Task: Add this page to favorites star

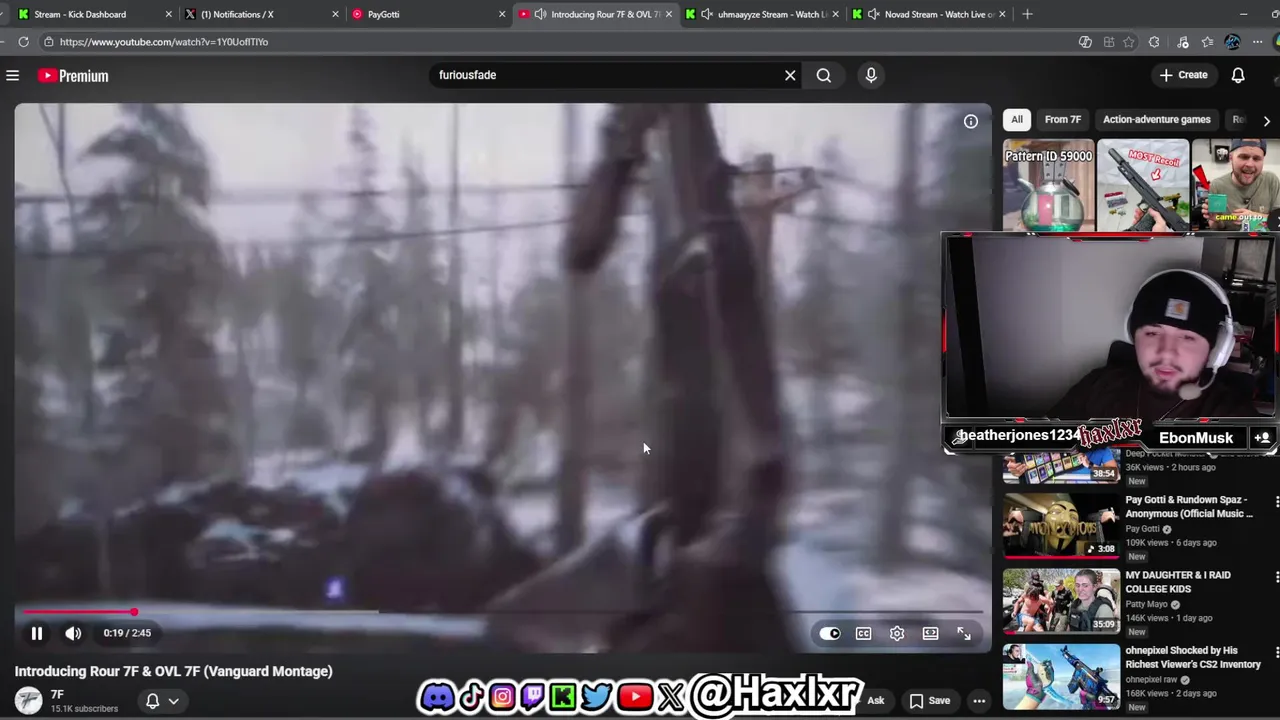Action: pos(1129,42)
